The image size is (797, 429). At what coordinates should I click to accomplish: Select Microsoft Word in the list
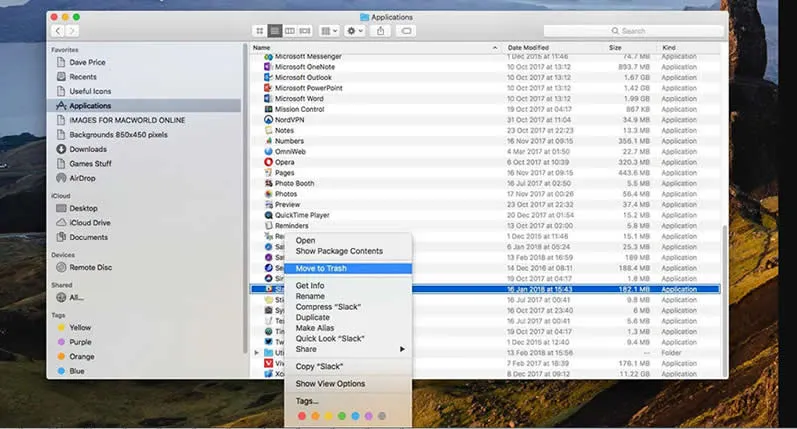click(485, 99)
